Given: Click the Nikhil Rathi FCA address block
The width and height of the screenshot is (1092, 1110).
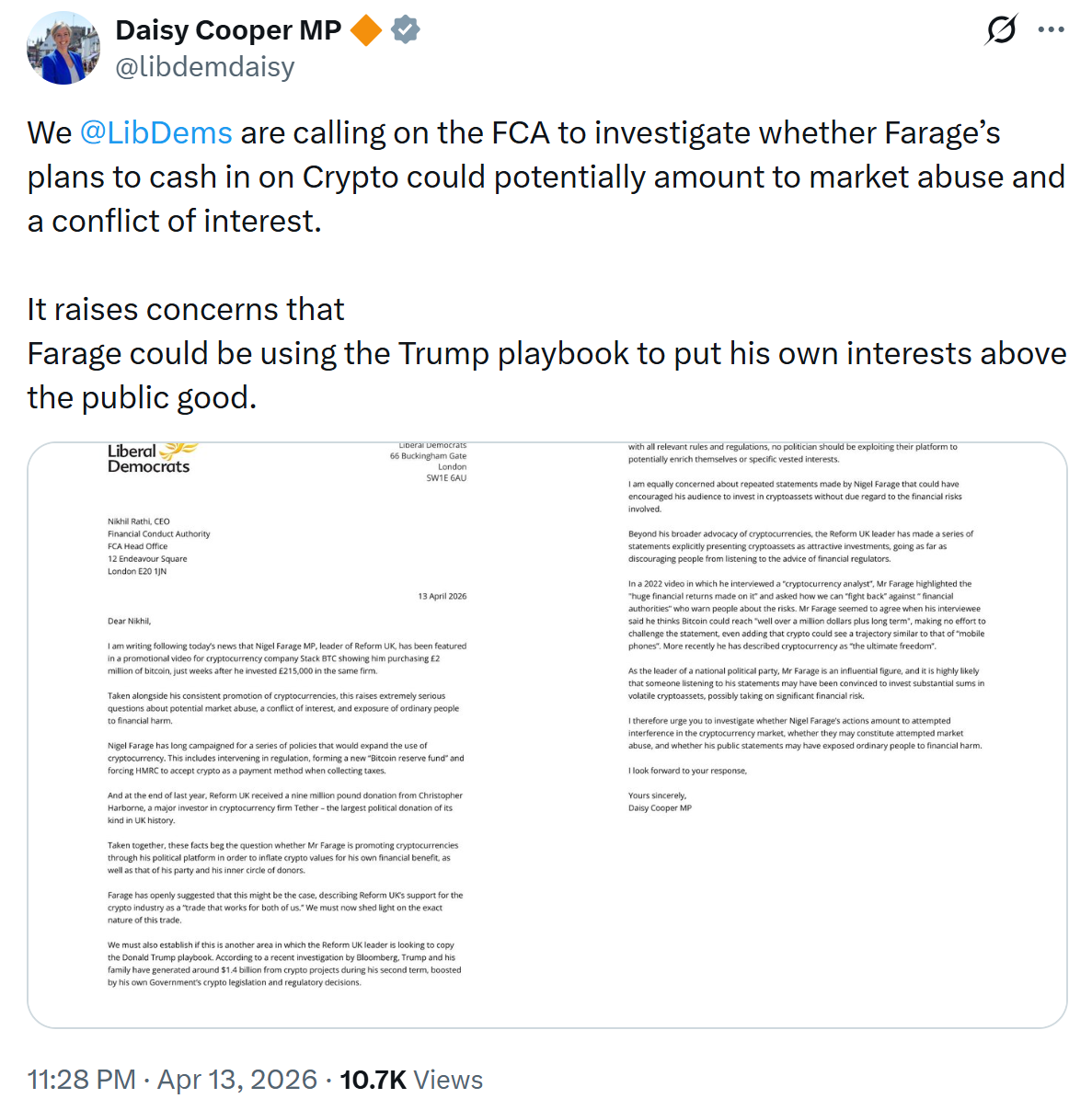Looking at the screenshot, I should pos(158,546).
